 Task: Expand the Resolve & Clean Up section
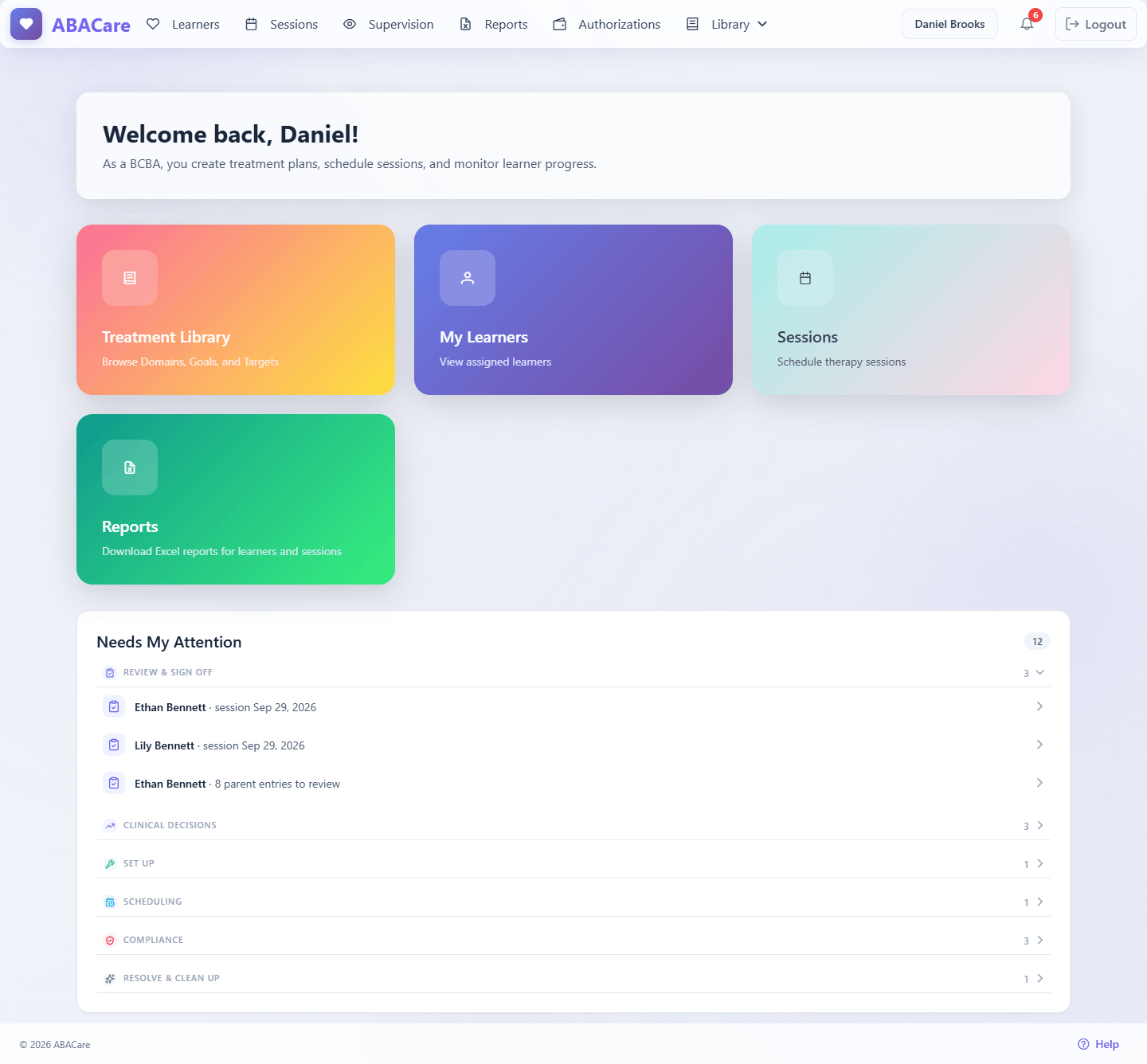coord(573,978)
